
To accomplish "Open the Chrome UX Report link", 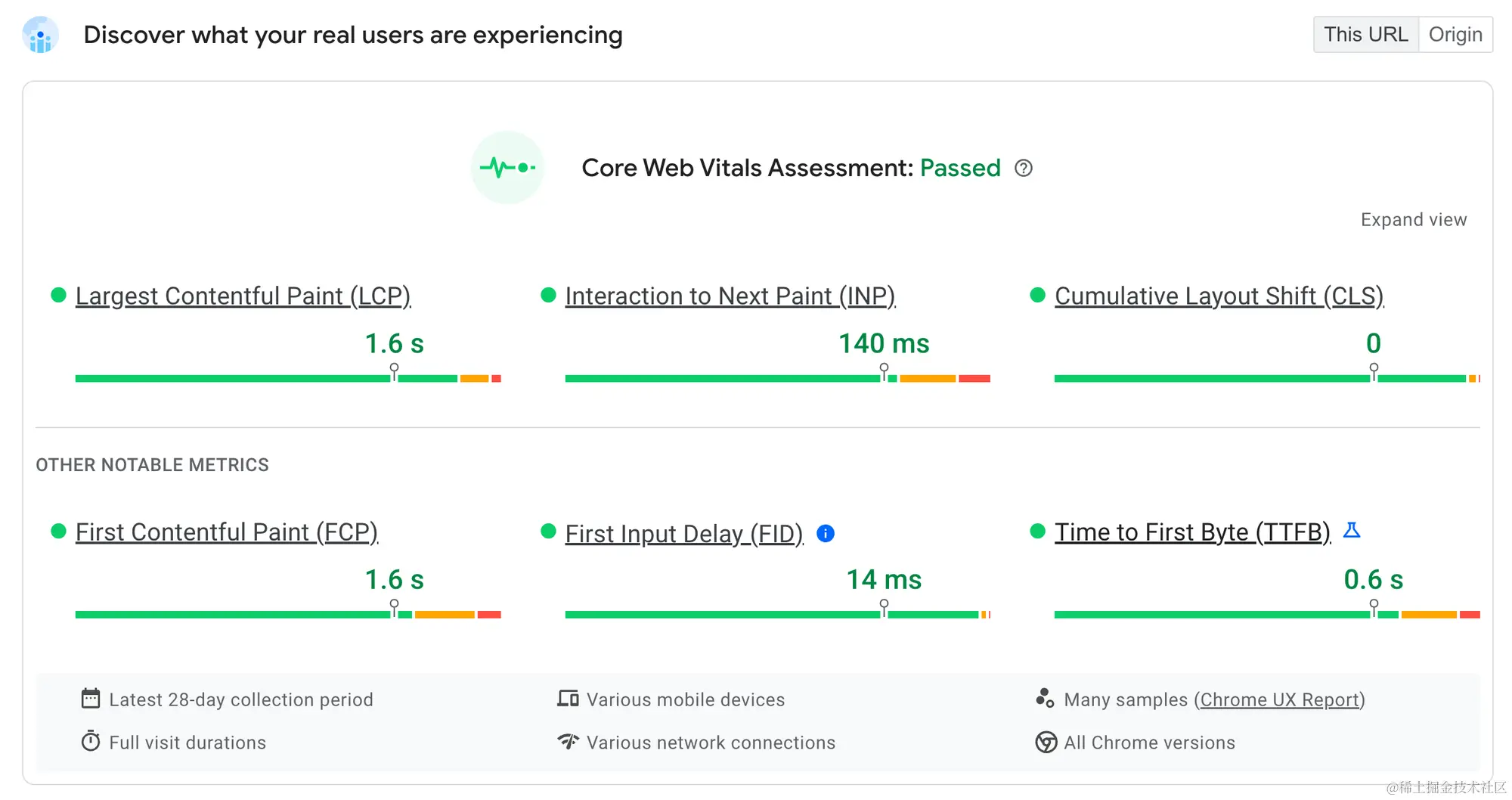I will tap(1280, 699).
